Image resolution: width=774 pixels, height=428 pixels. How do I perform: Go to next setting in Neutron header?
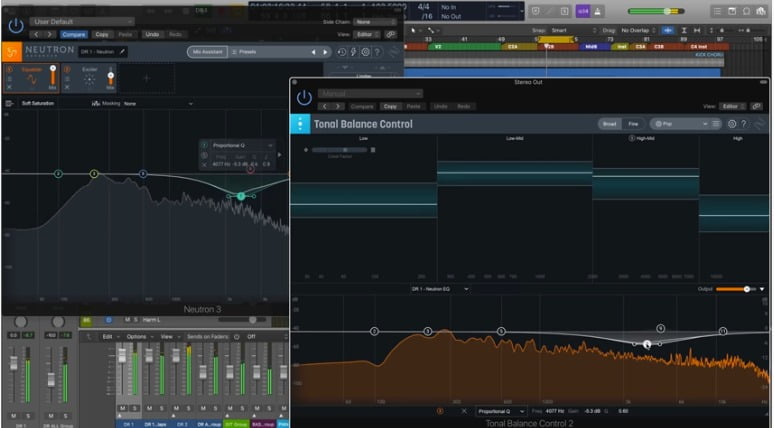click(49, 35)
